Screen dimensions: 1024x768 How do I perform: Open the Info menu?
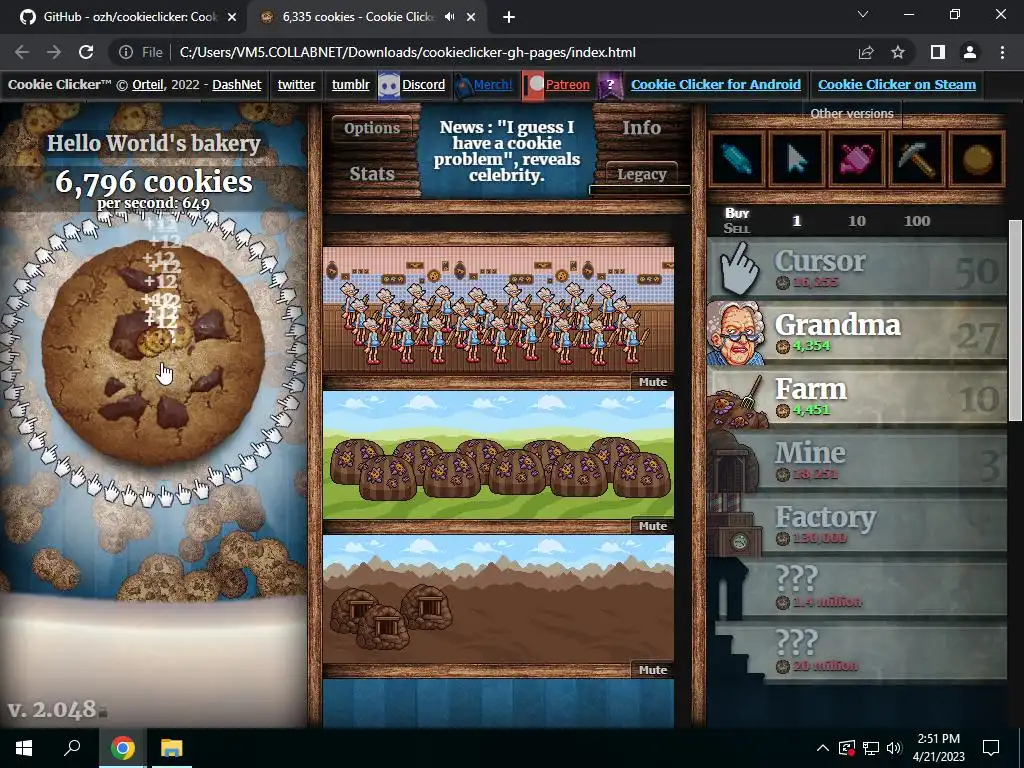click(x=641, y=128)
